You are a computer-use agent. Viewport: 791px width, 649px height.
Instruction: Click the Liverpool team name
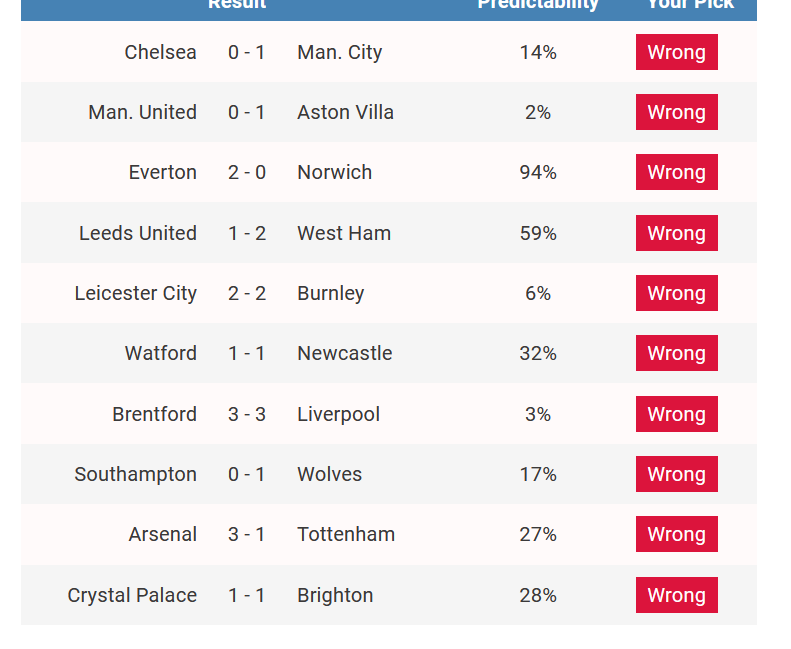338,415
